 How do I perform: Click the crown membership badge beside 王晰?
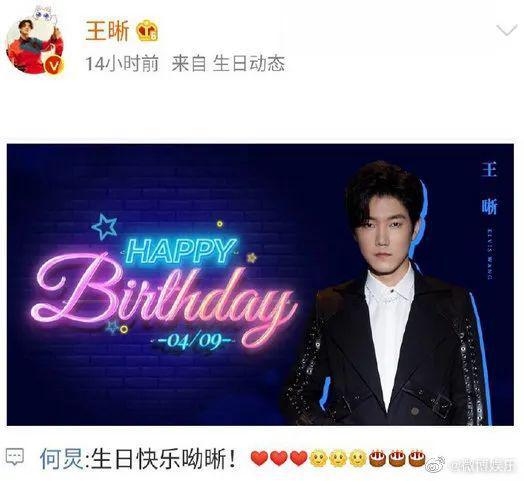147,31
